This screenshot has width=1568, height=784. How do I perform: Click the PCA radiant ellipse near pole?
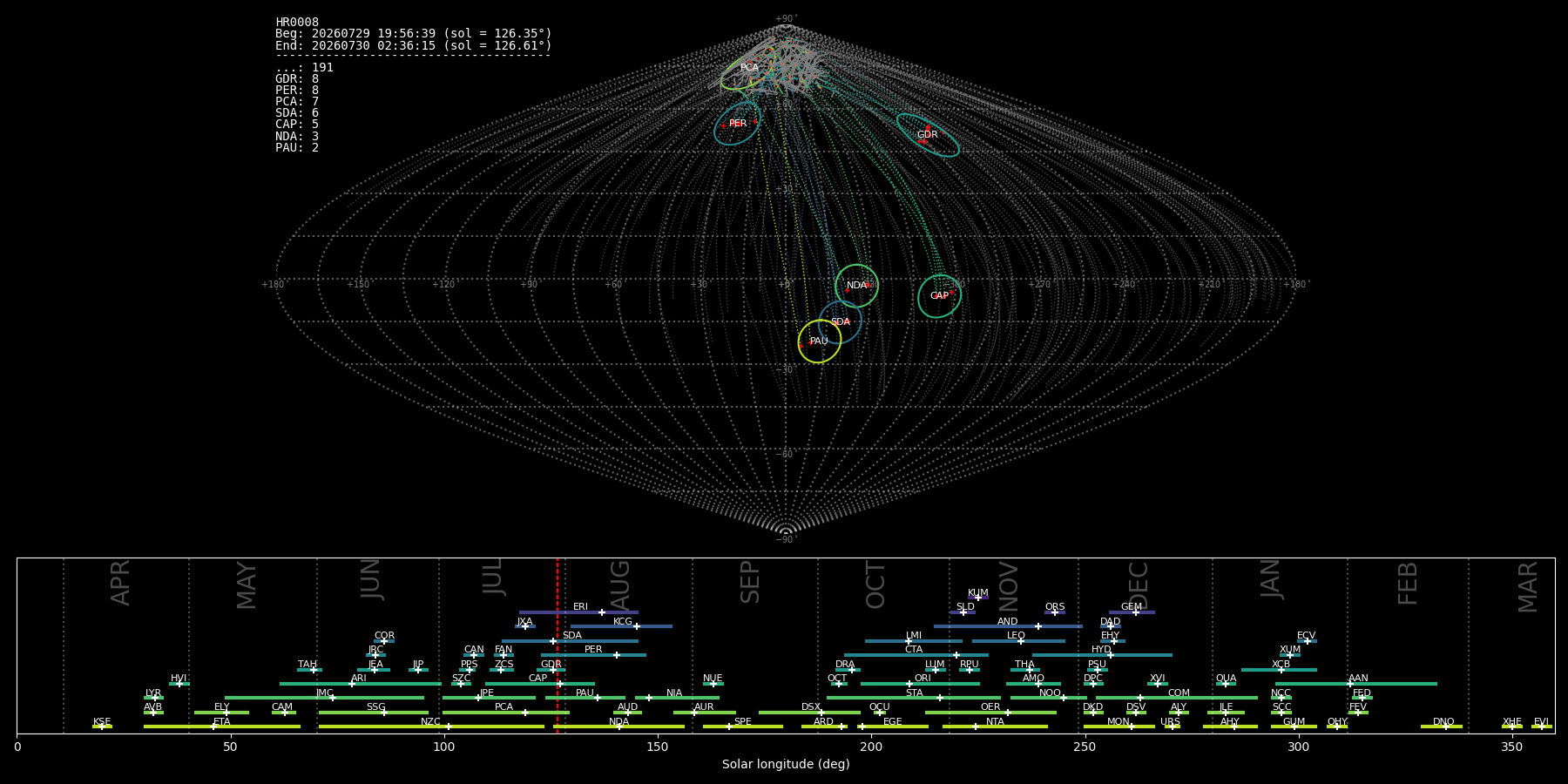(x=749, y=69)
